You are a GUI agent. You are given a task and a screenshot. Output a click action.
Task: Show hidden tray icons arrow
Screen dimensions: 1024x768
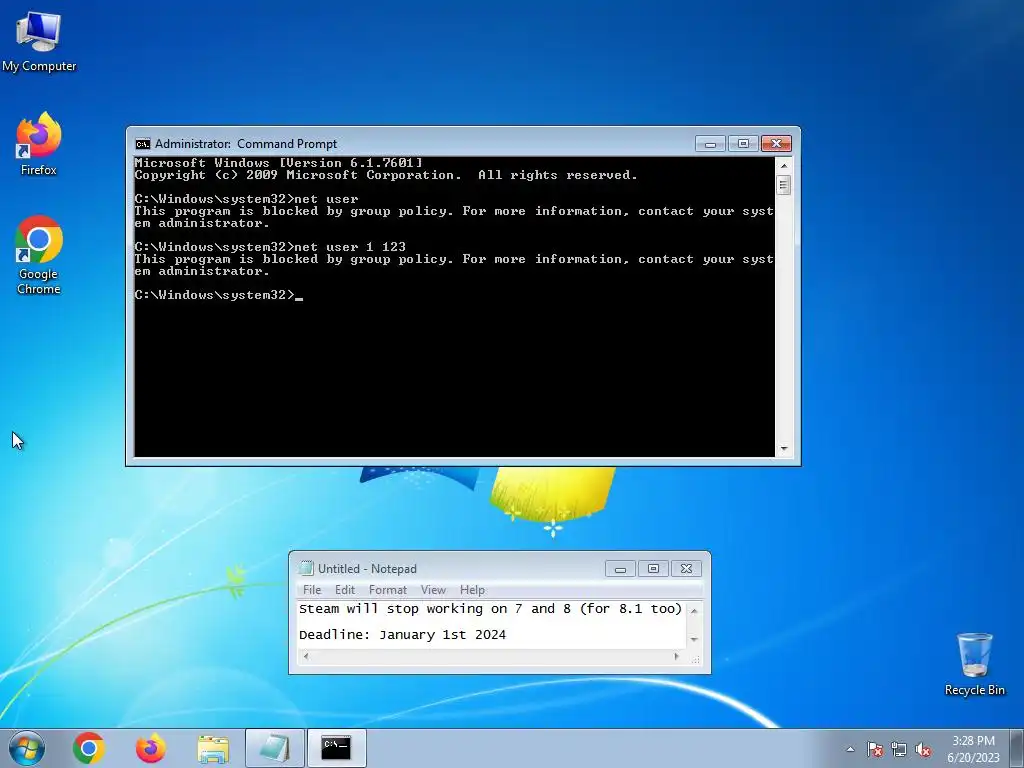click(850, 749)
